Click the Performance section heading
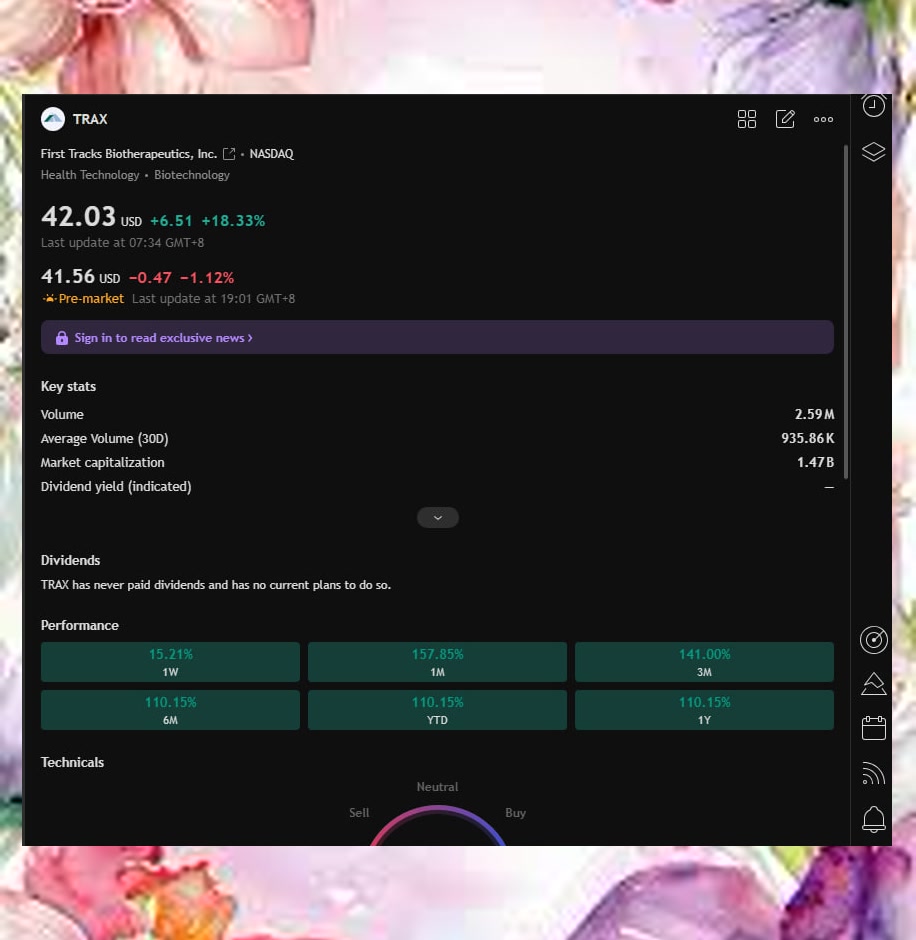916x940 pixels. pos(80,625)
